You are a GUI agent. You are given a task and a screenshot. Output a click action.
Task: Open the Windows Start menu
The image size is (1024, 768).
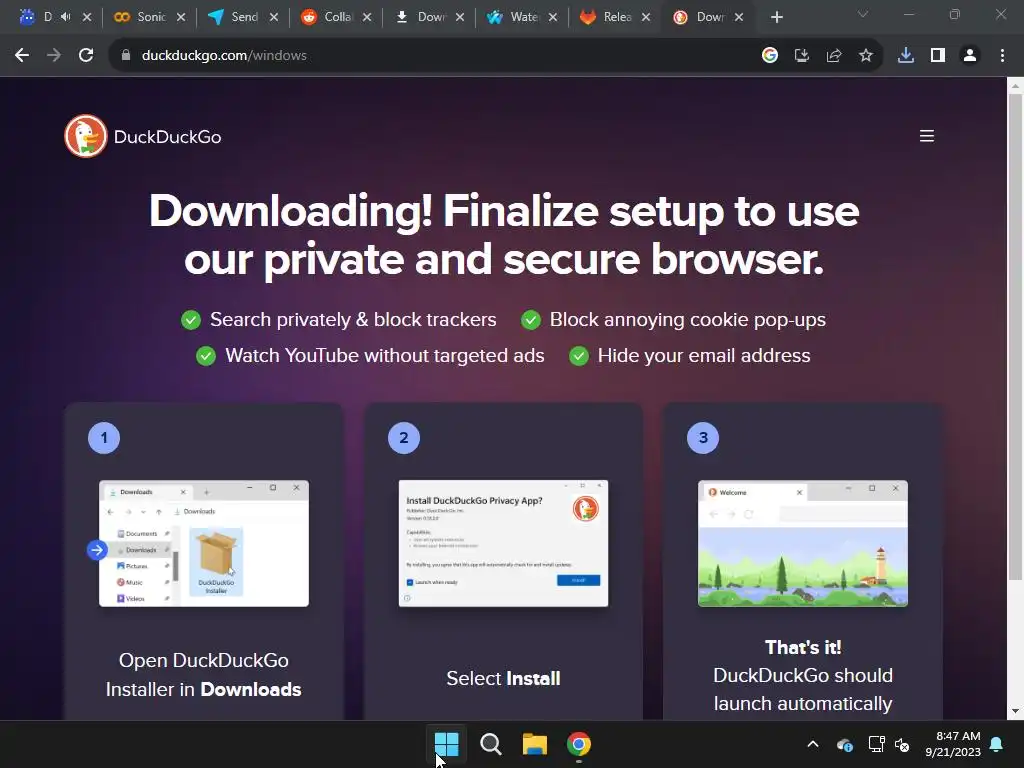coord(447,744)
